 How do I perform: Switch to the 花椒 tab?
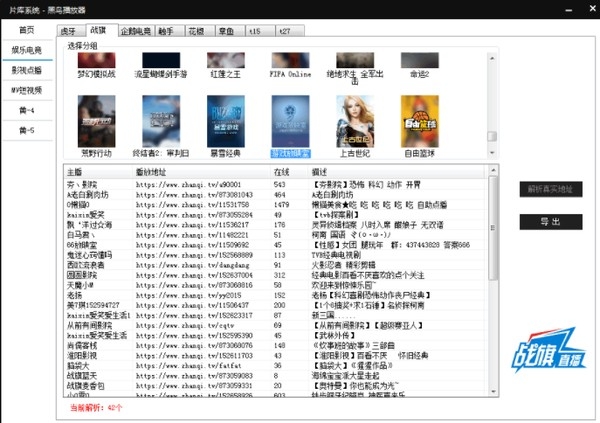pyautogui.click(x=200, y=31)
